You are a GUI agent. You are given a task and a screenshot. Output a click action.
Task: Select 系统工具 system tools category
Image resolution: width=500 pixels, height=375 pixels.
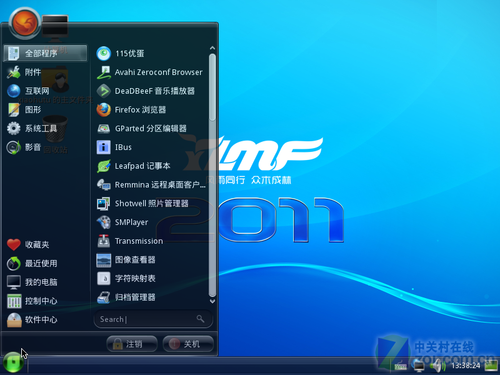click(32, 128)
